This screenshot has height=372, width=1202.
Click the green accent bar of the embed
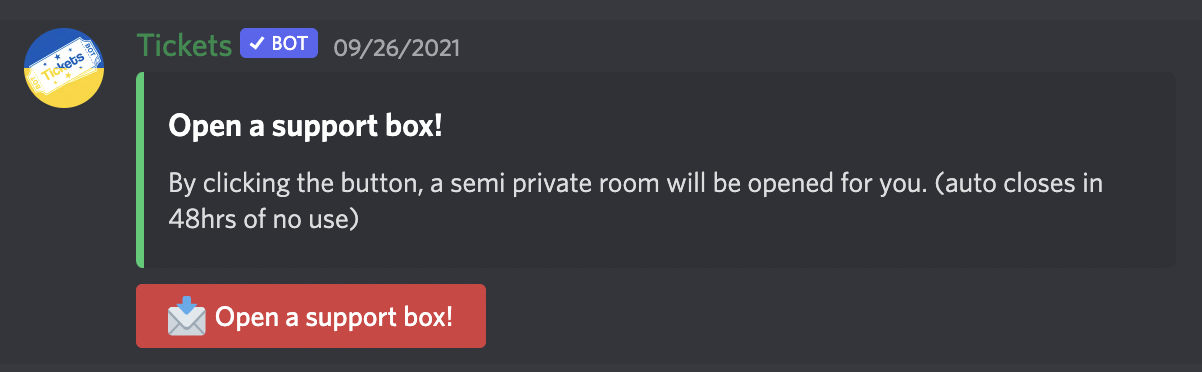point(140,169)
